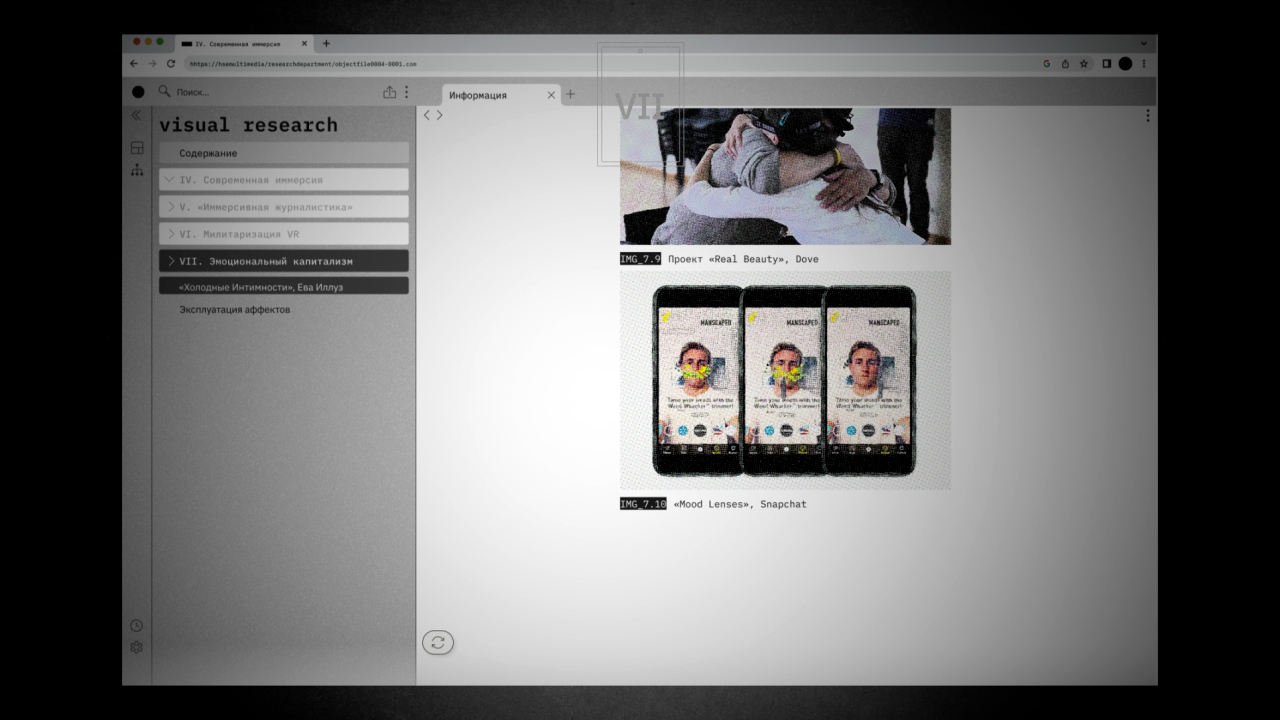Bookmark this page with the star icon
The width and height of the screenshot is (1280, 720).
(1083, 63)
